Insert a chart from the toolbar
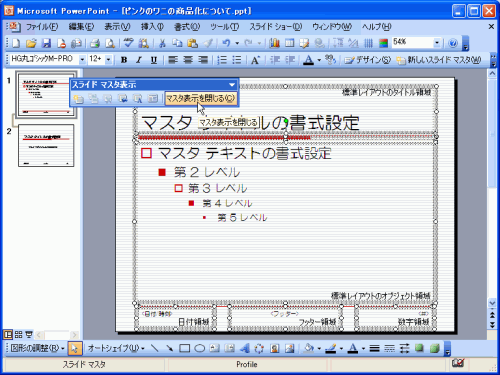The height and width of the screenshot is (375, 500). pyautogui.click(x=274, y=43)
